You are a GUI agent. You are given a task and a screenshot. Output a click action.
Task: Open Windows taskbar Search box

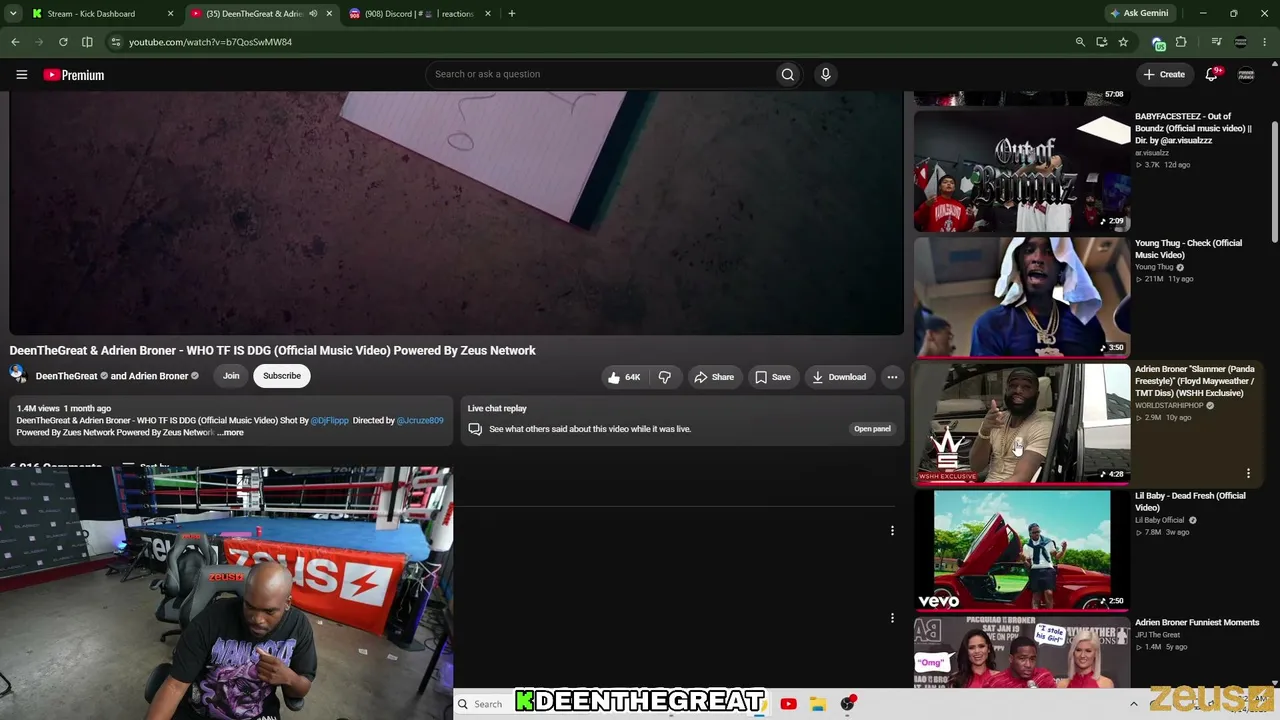click(482, 704)
